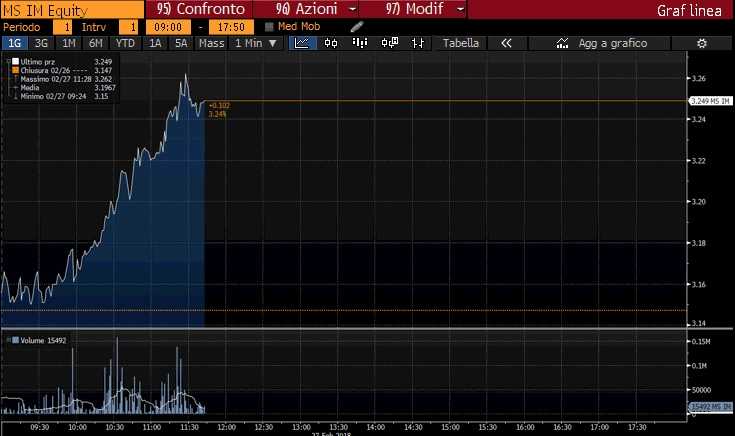Select the 5A period tab

[x=181, y=43]
